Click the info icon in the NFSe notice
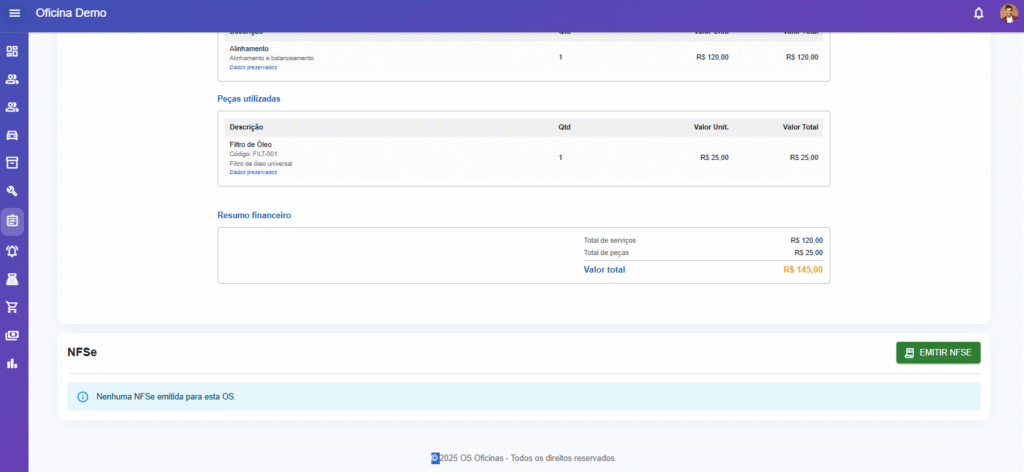 (83, 397)
